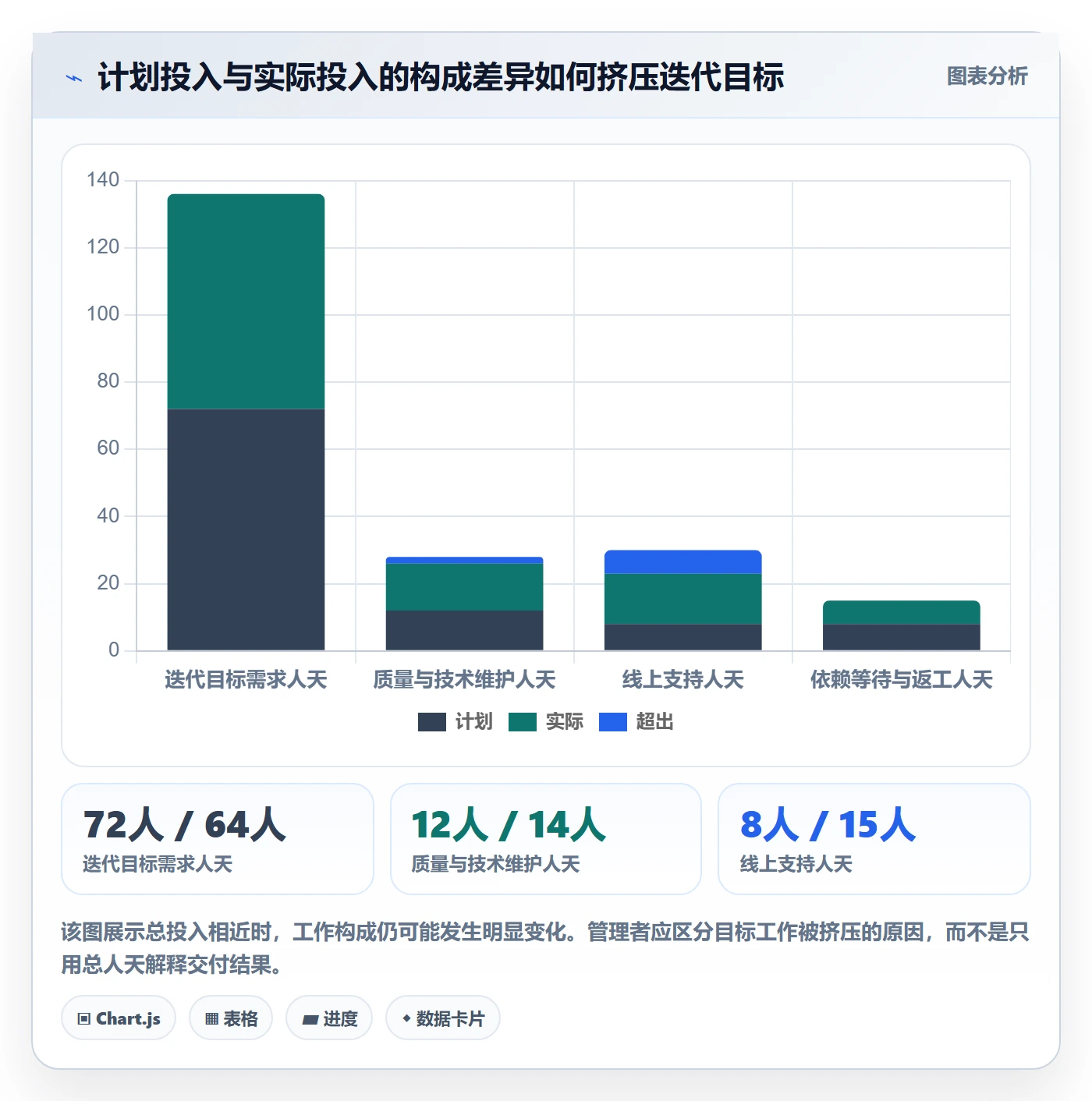Click the green segment of 线上支持人天 bar
1092x1101 pixels.
point(682,599)
